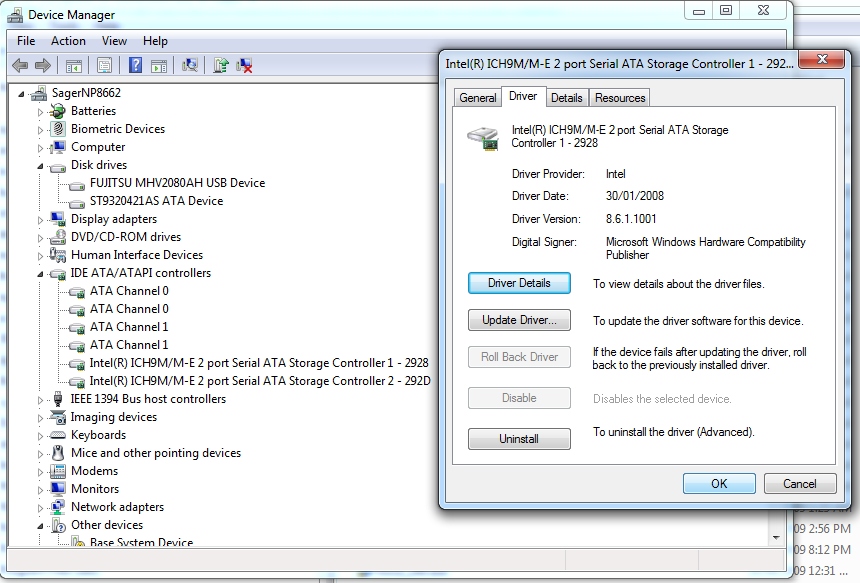The width and height of the screenshot is (860, 583).
Task: Click the Monitors icon in tree
Action: pos(58,489)
